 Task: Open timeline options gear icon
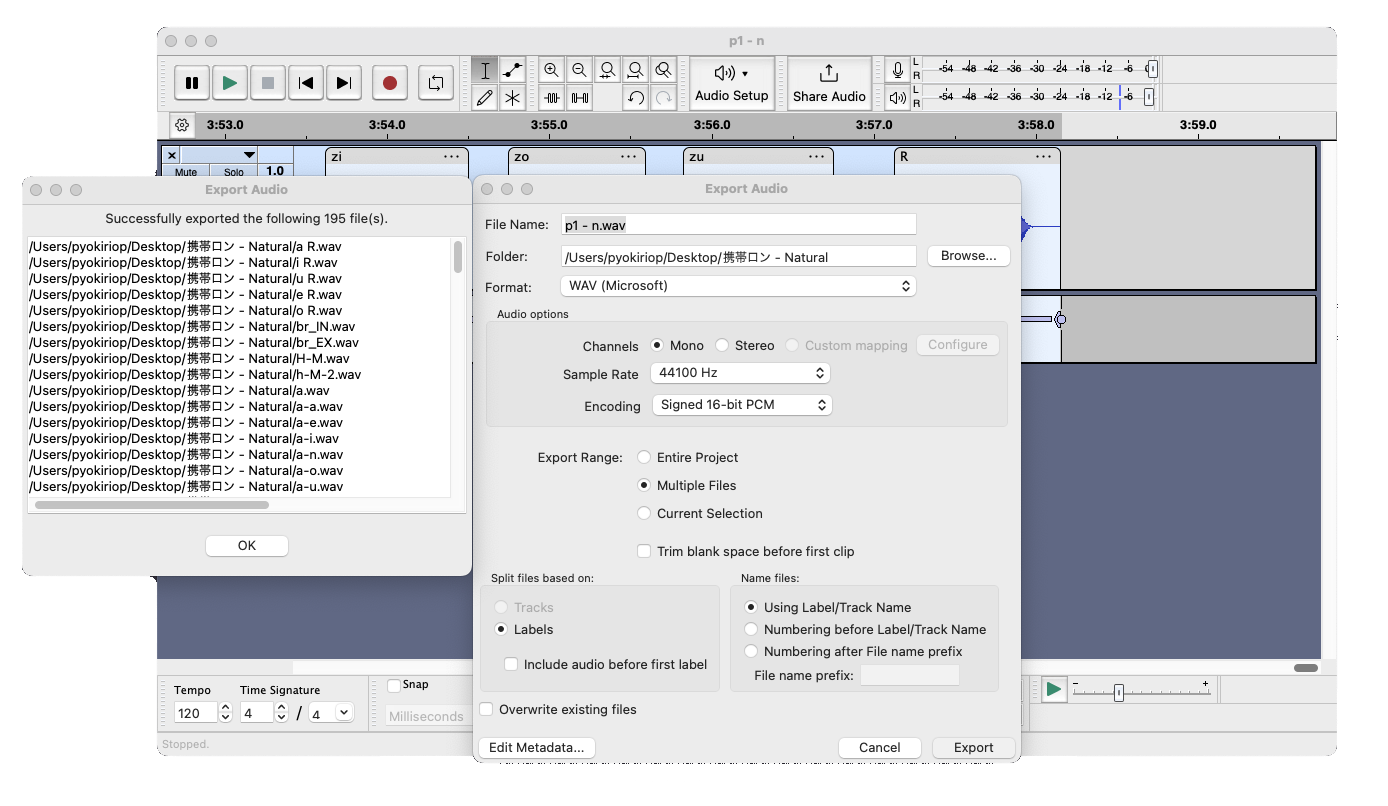click(182, 125)
